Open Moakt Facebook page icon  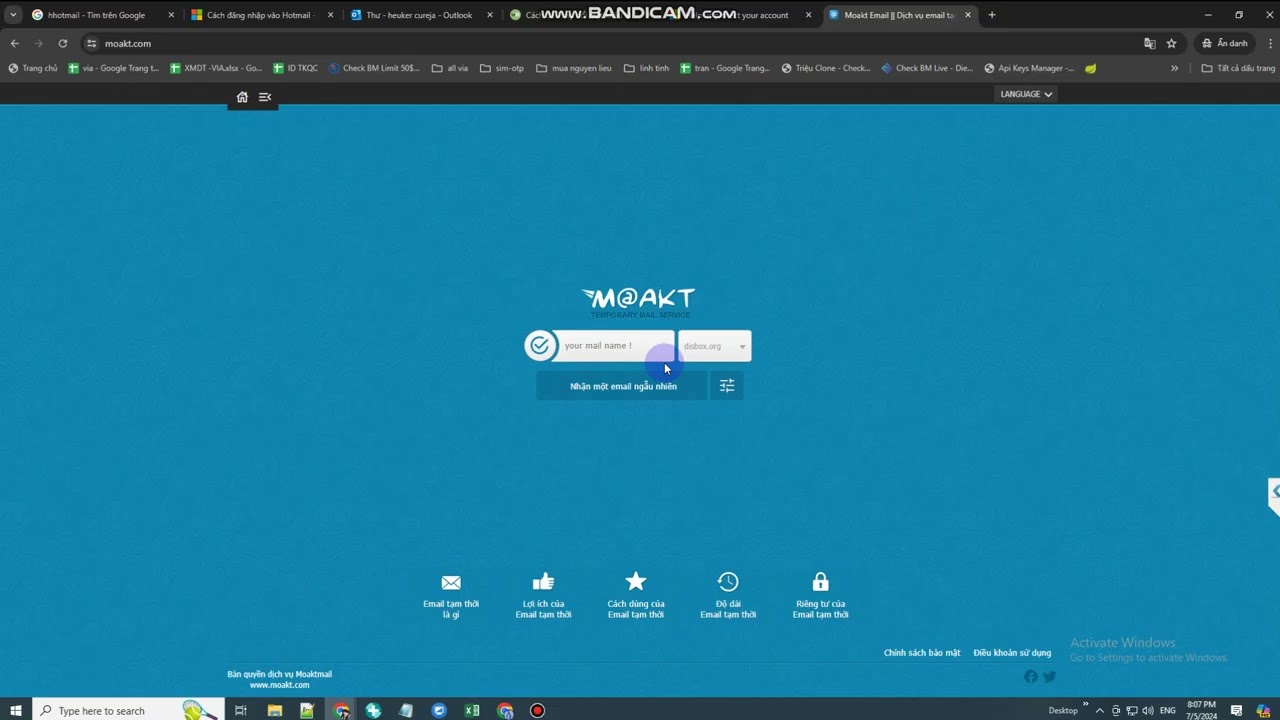pos(1031,677)
